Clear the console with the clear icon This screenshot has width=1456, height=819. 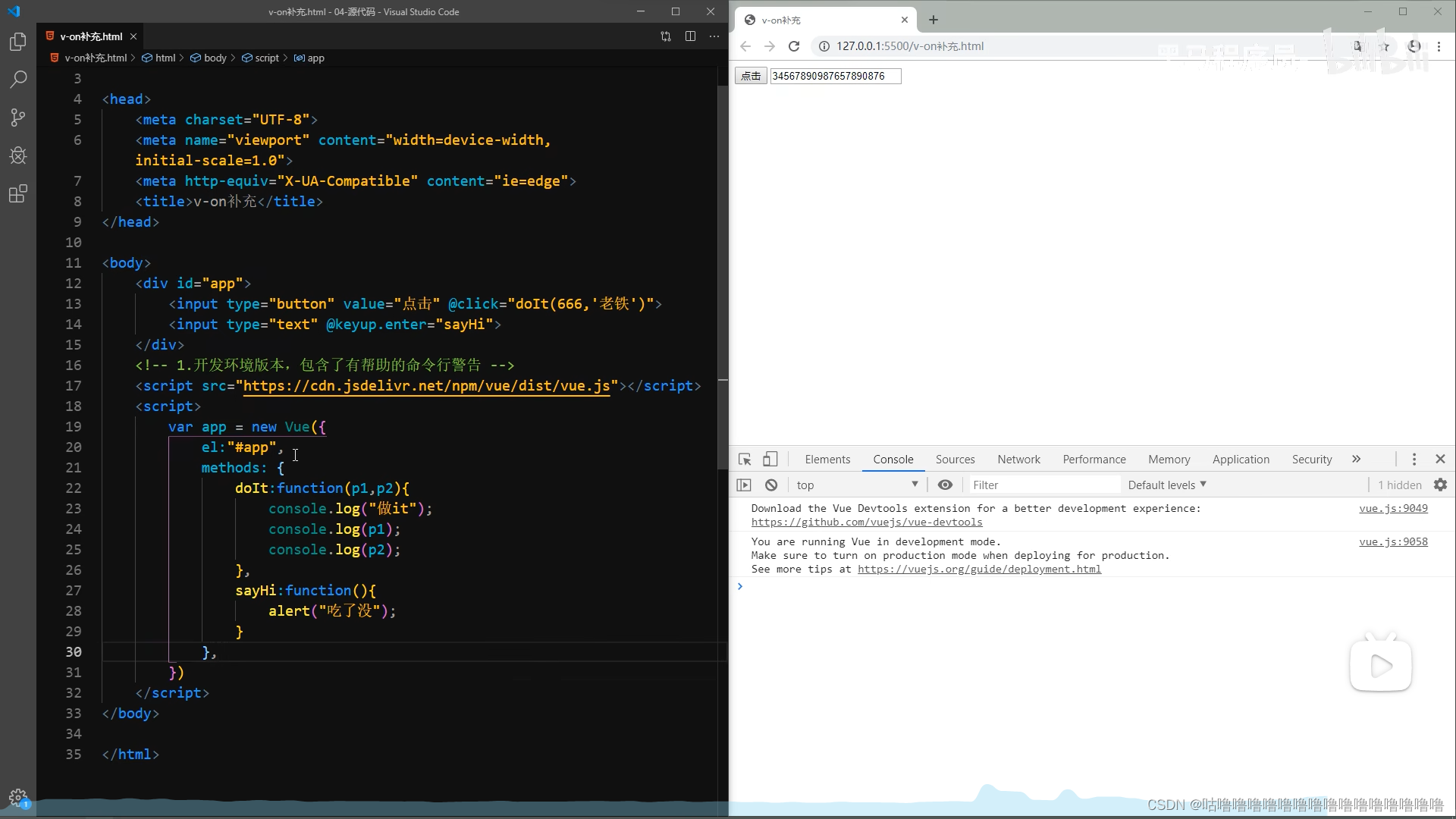(x=770, y=485)
